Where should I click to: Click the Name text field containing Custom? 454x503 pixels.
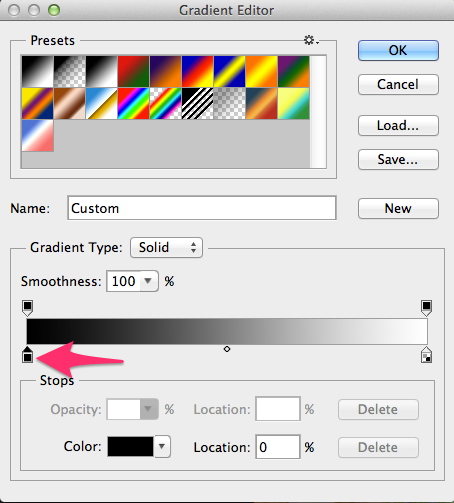click(x=202, y=208)
